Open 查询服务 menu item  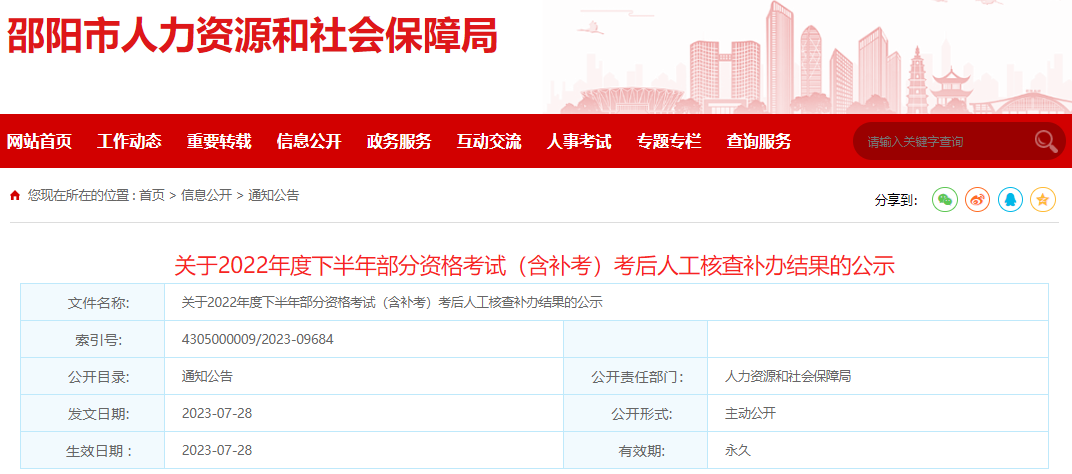[758, 142]
